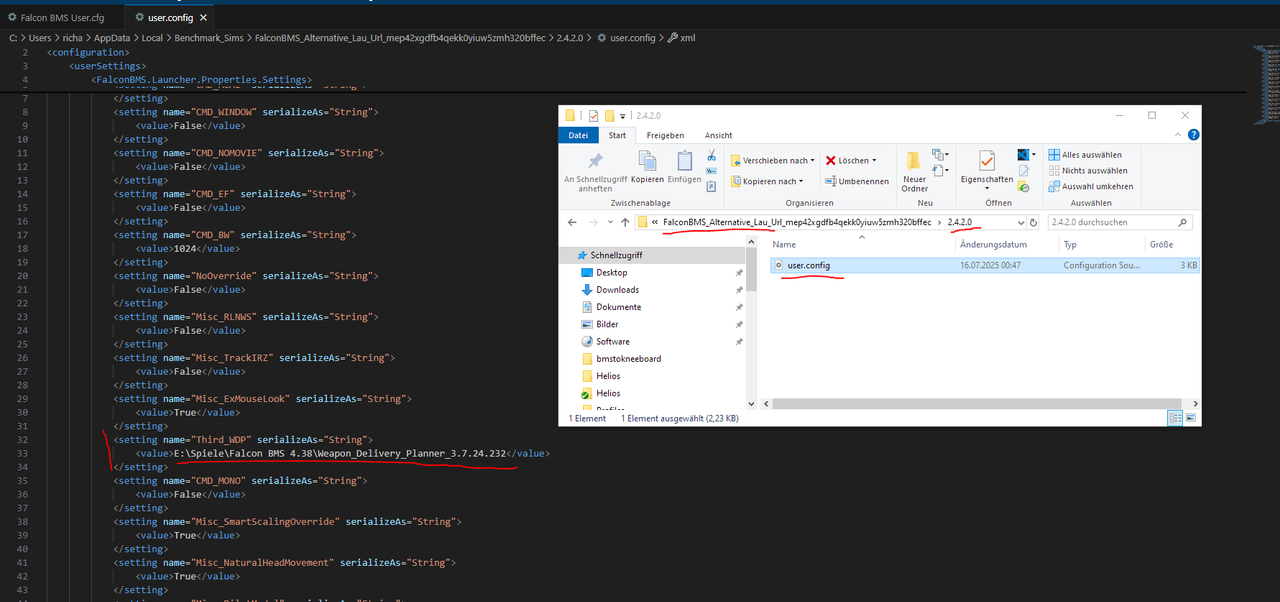The height and width of the screenshot is (602, 1280).
Task: Open the Löschen dropdown arrow
Action: (x=874, y=160)
